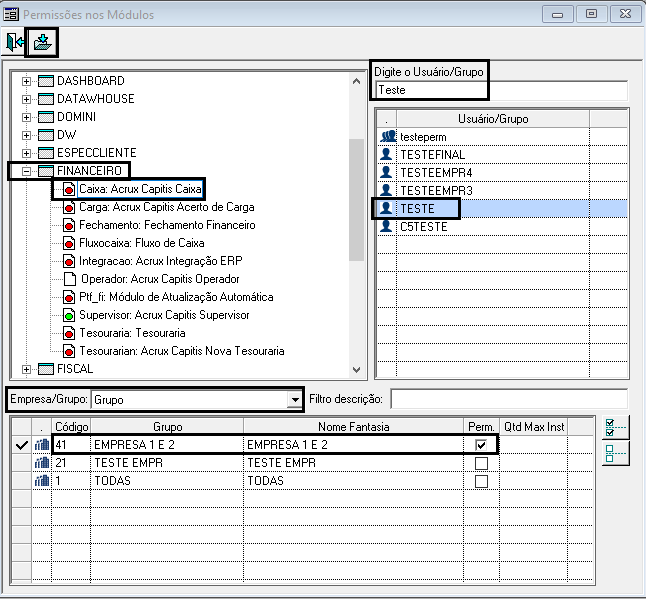Select user TESTE in the list
The image size is (646, 599).
(x=503, y=208)
